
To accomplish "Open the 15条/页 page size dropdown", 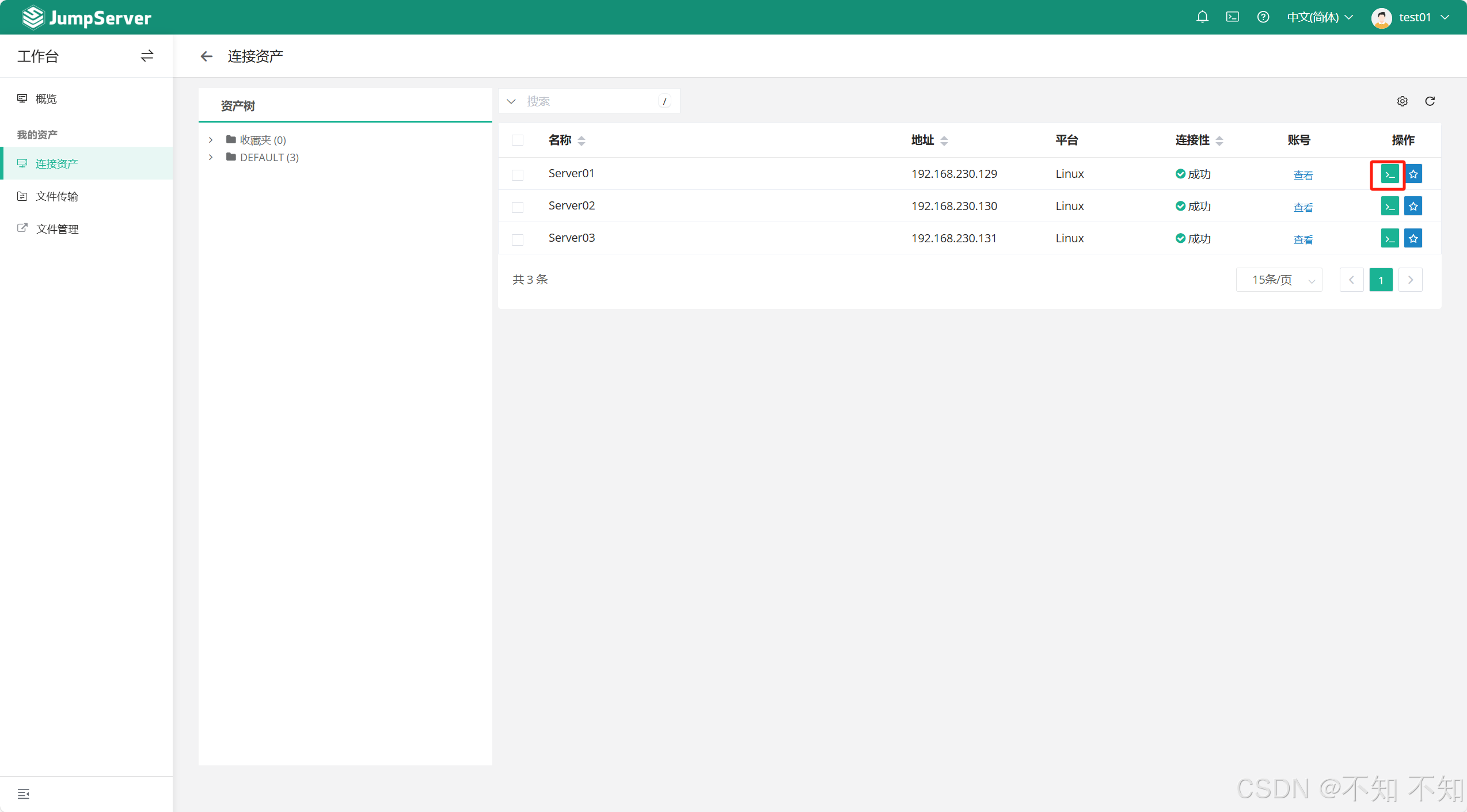I will pyautogui.click(x=1279, y=280).
